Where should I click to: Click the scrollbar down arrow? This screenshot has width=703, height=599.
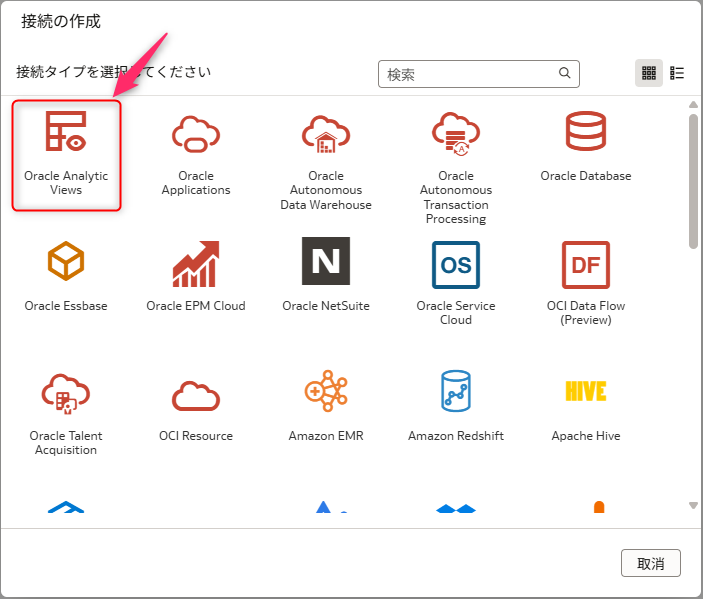point(693,505)
